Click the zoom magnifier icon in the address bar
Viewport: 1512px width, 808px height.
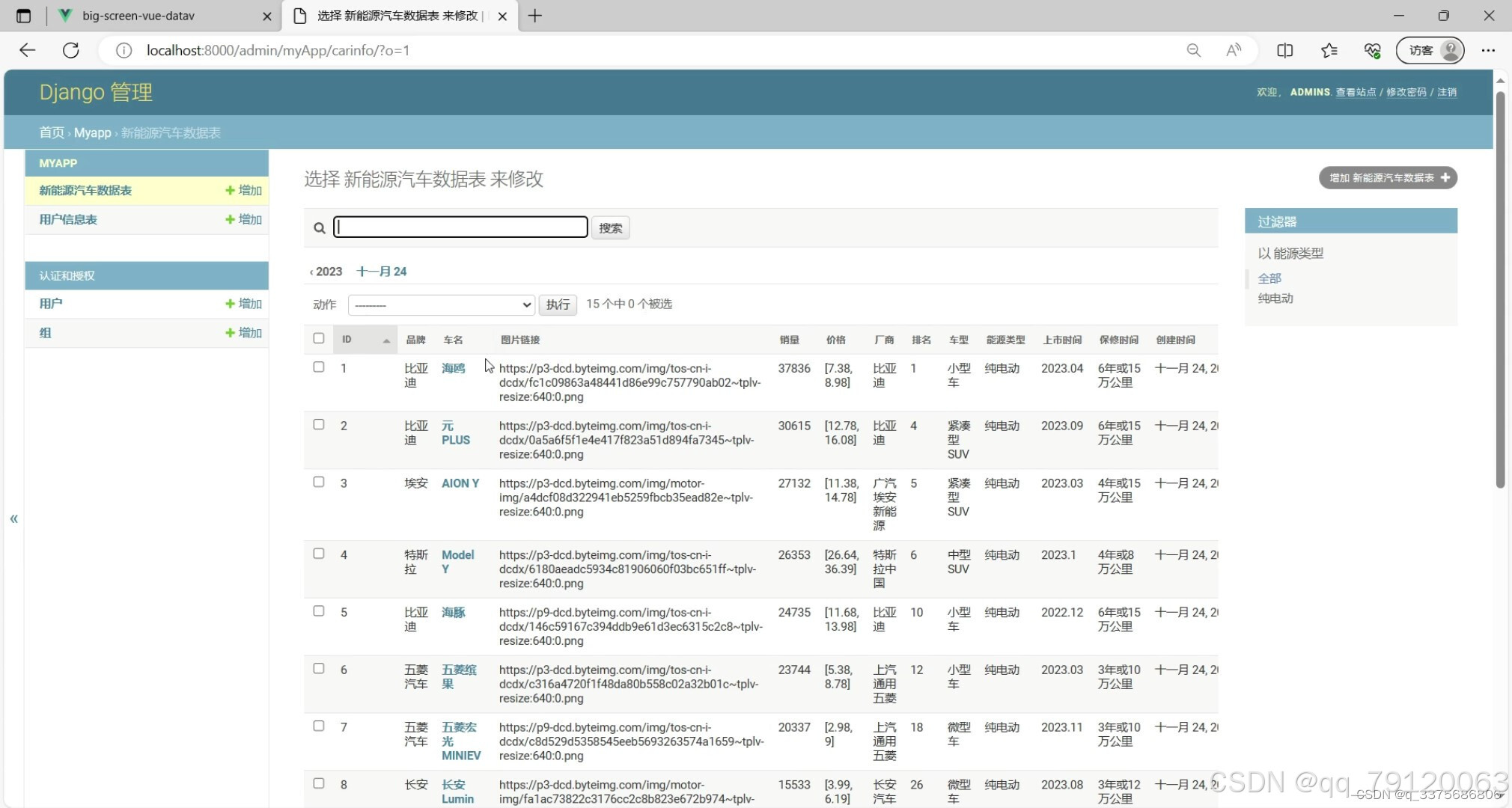[1193, 50]
